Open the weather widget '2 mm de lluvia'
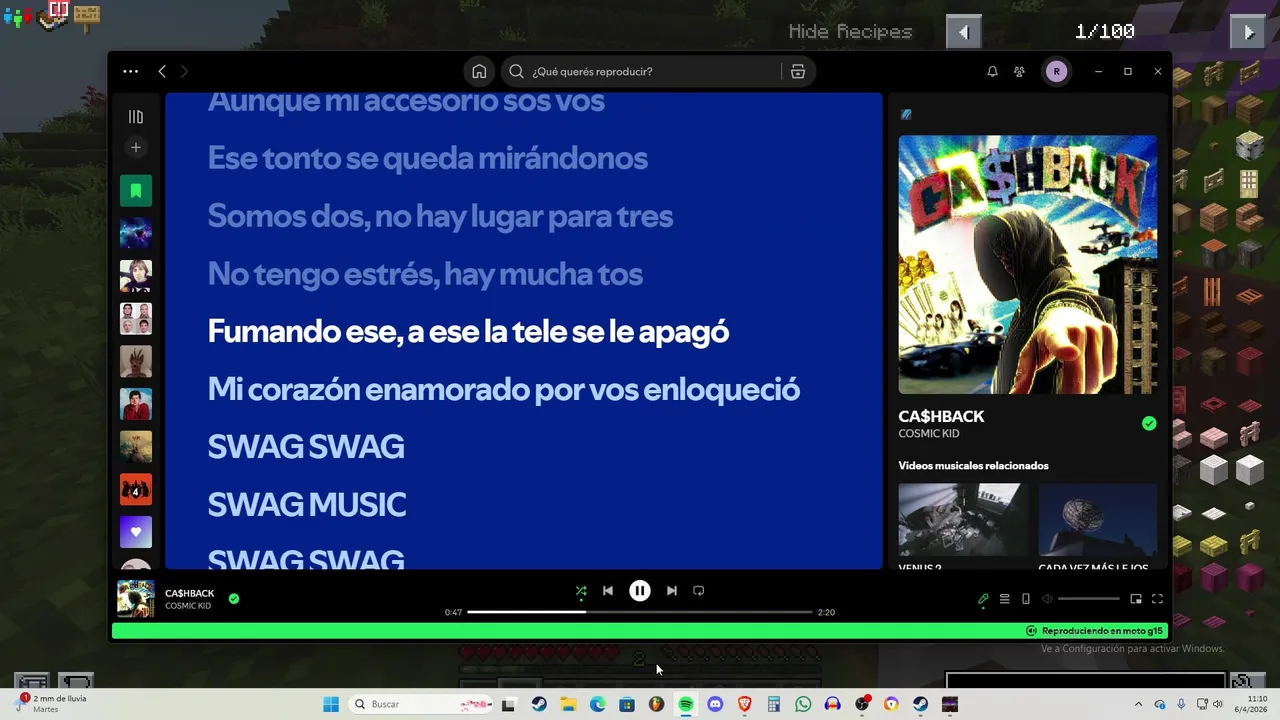1280x720 pixels. click(x=52, y=704)
